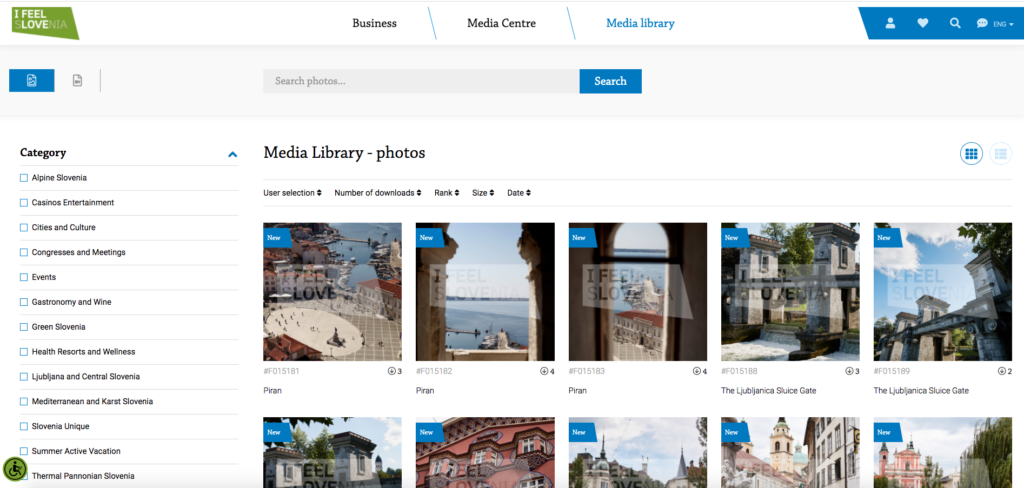Click Sluice Gate title under #F015188
This screenshot has width=1024, height=488.
tap(769, 391)
